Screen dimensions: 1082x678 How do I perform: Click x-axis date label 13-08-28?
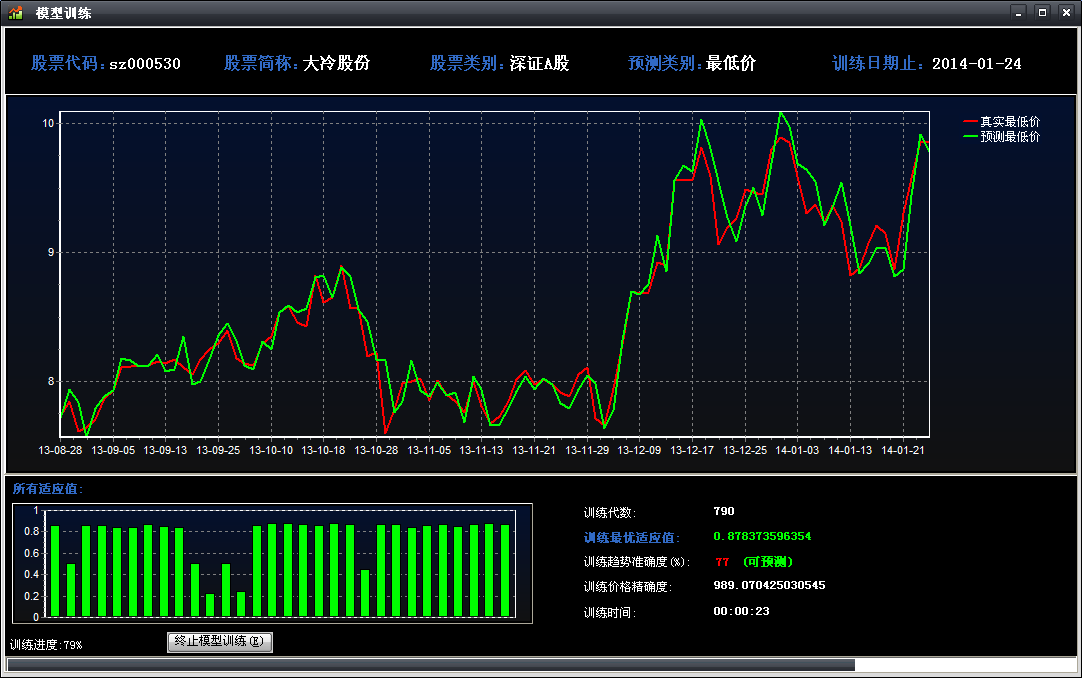(x=60, y=450)
